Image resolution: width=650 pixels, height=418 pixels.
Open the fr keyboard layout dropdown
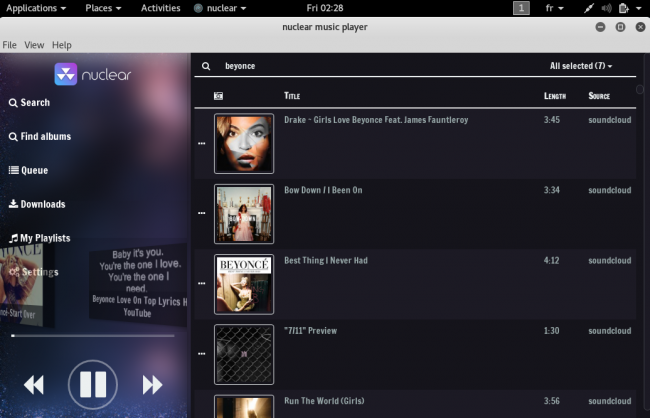[554, 8]
